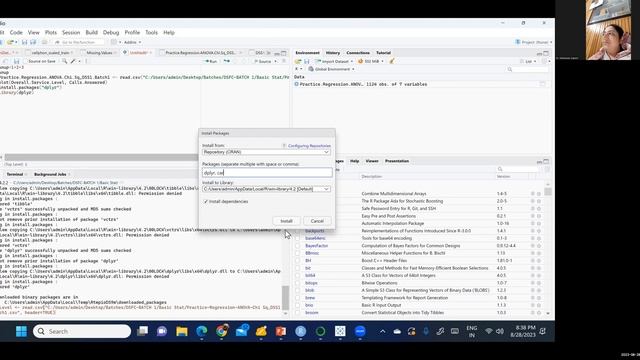Open the Install from repository dropdown
This screenshot has height=360, width=640.
point(266,152)
